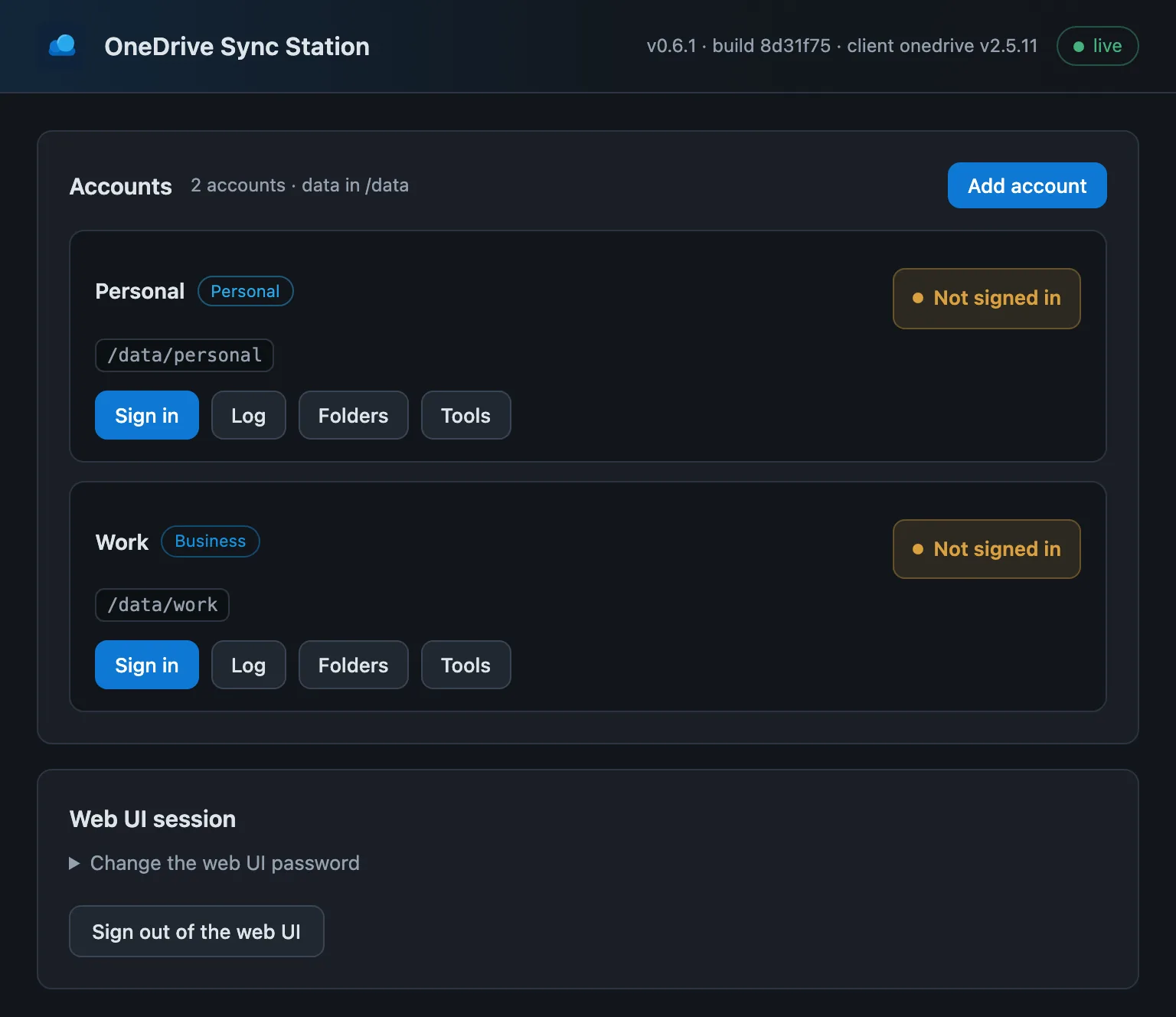Open the Log for the Work account
This screenshot has width=1176, height=1017.
[249, 665]
